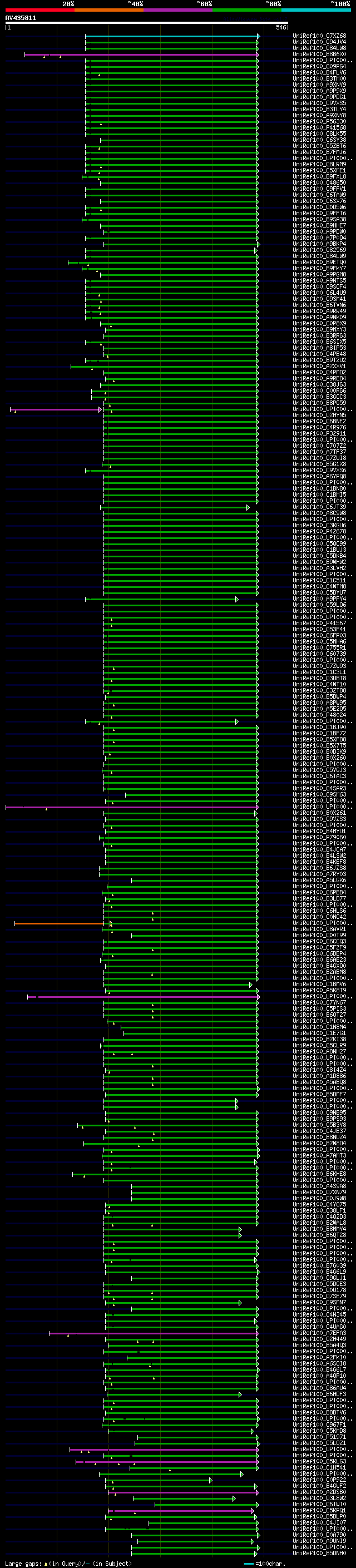Select the UniRef100_A9XNY9 hit label
The width and height of the screenshot is (356, 1568).
pos(319,85)
